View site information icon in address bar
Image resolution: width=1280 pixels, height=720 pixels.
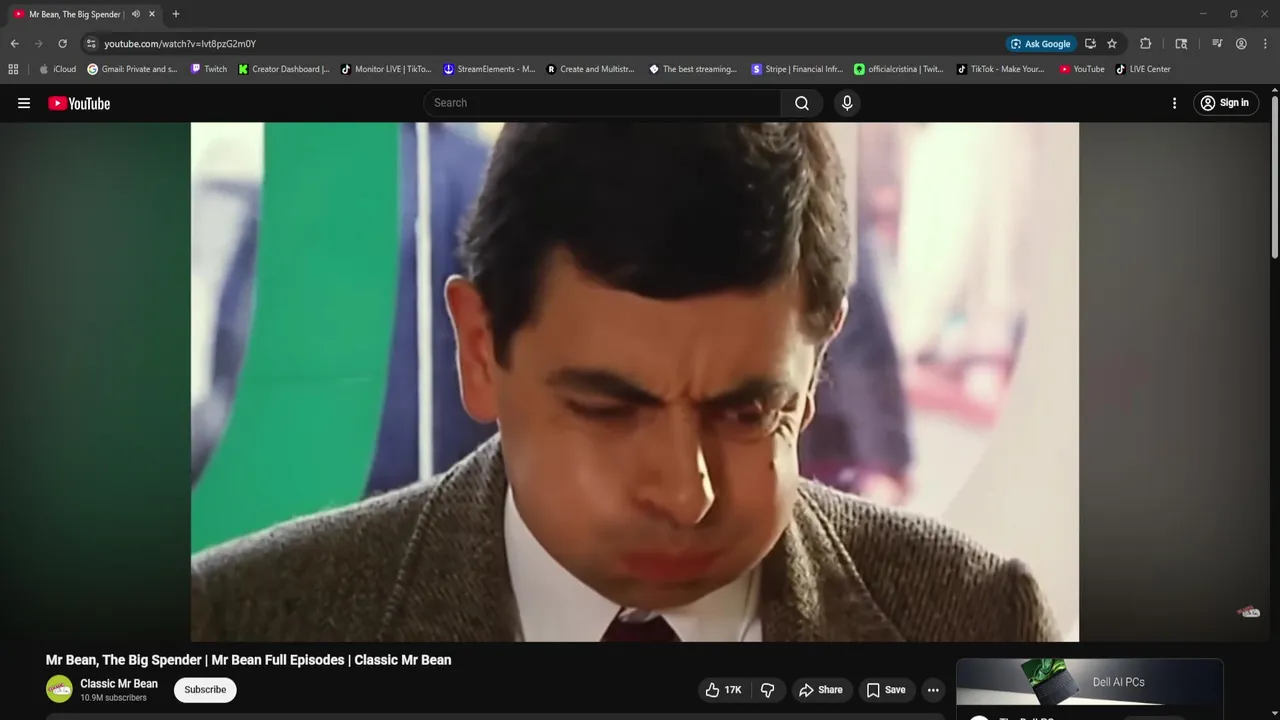[91, 44]
